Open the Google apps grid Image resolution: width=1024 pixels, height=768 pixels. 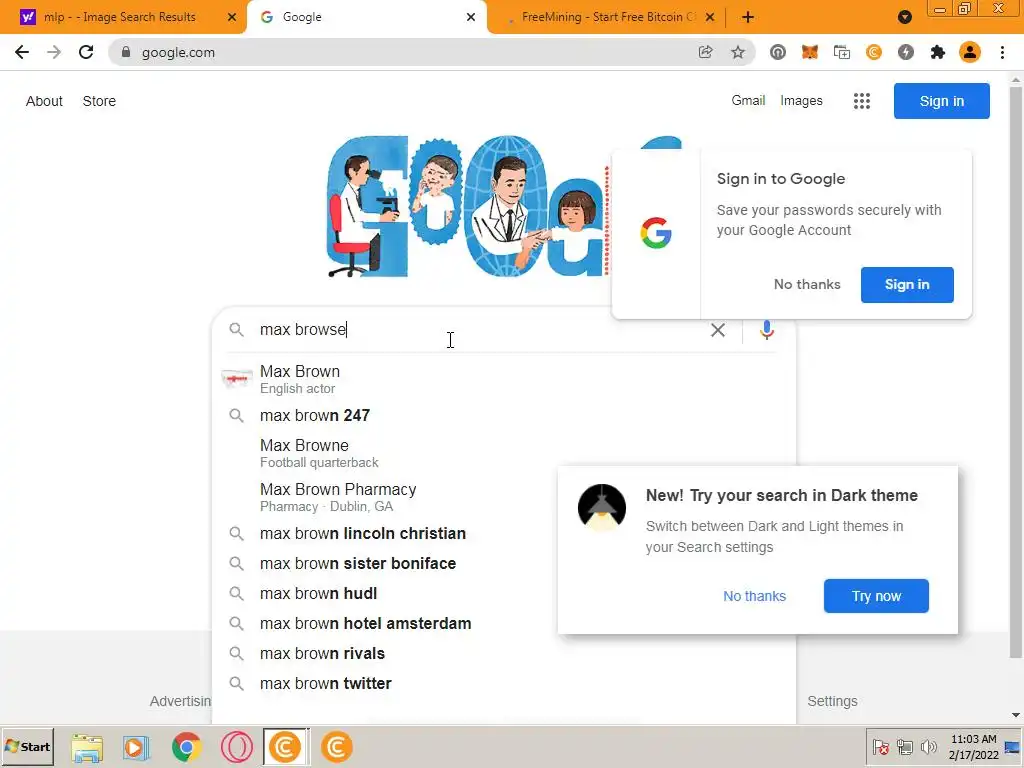(862, 101)
